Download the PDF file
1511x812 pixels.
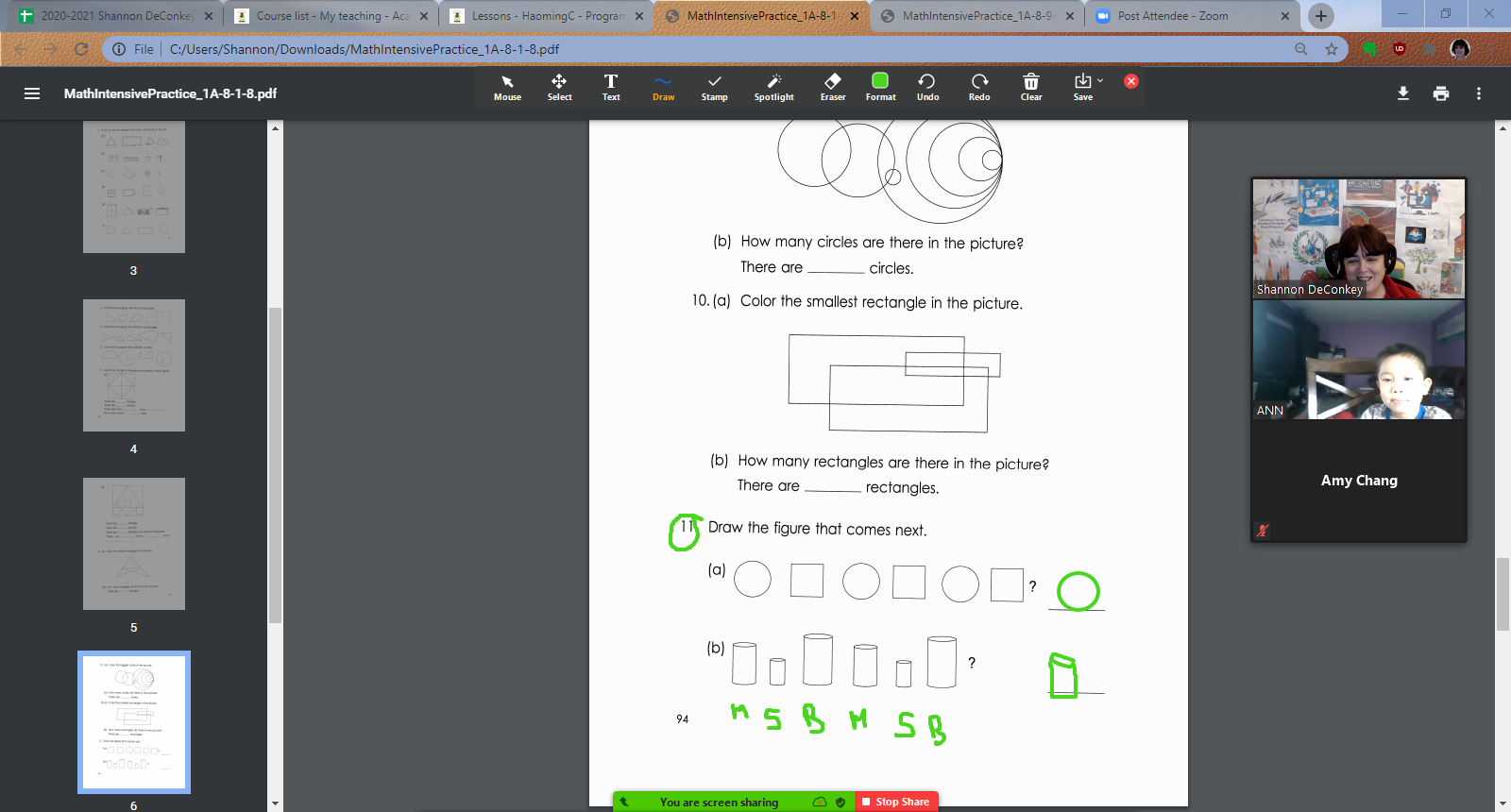(x=1403, y=93)
